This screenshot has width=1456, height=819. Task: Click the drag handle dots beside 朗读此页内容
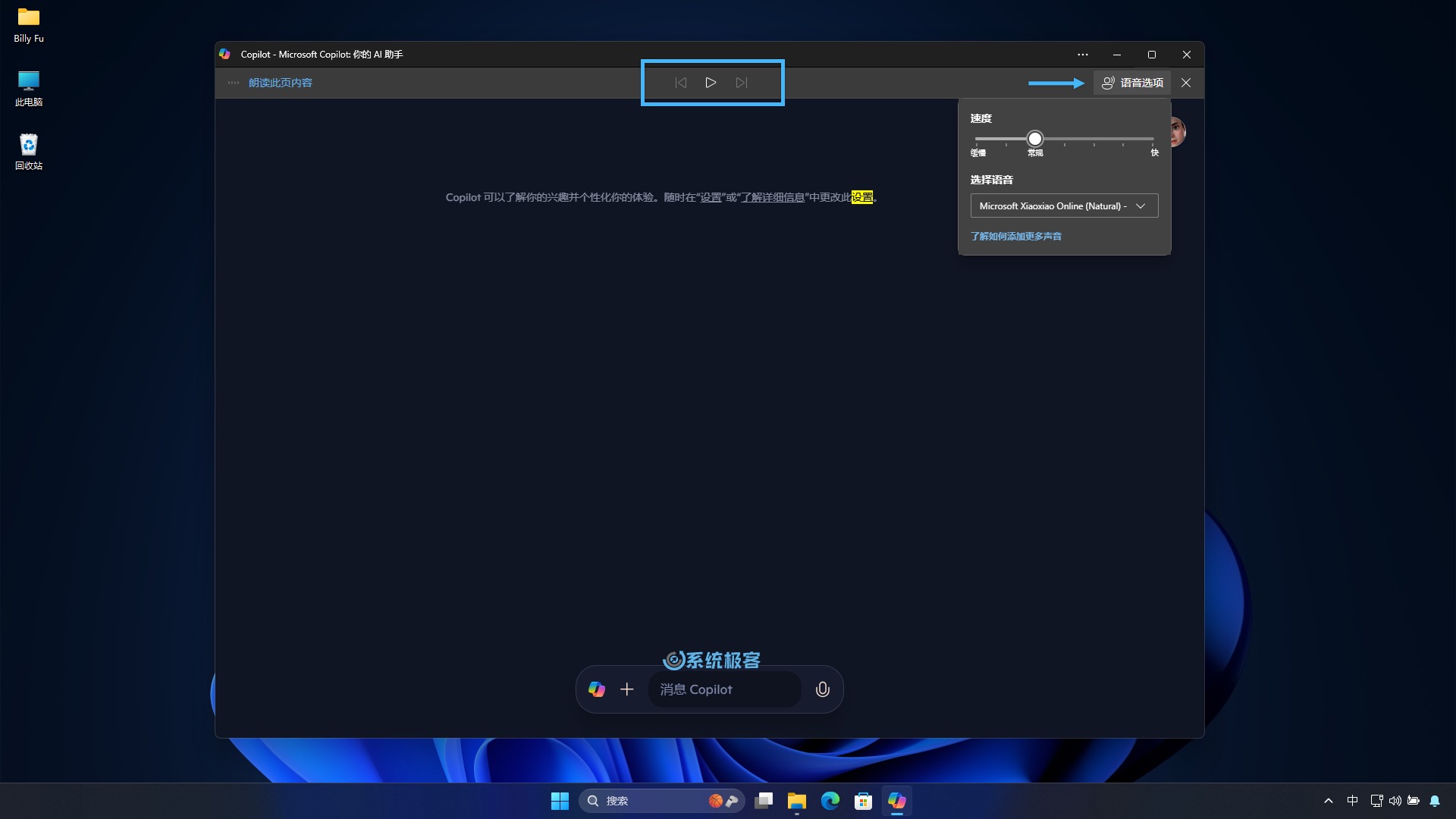click(234, 83)
